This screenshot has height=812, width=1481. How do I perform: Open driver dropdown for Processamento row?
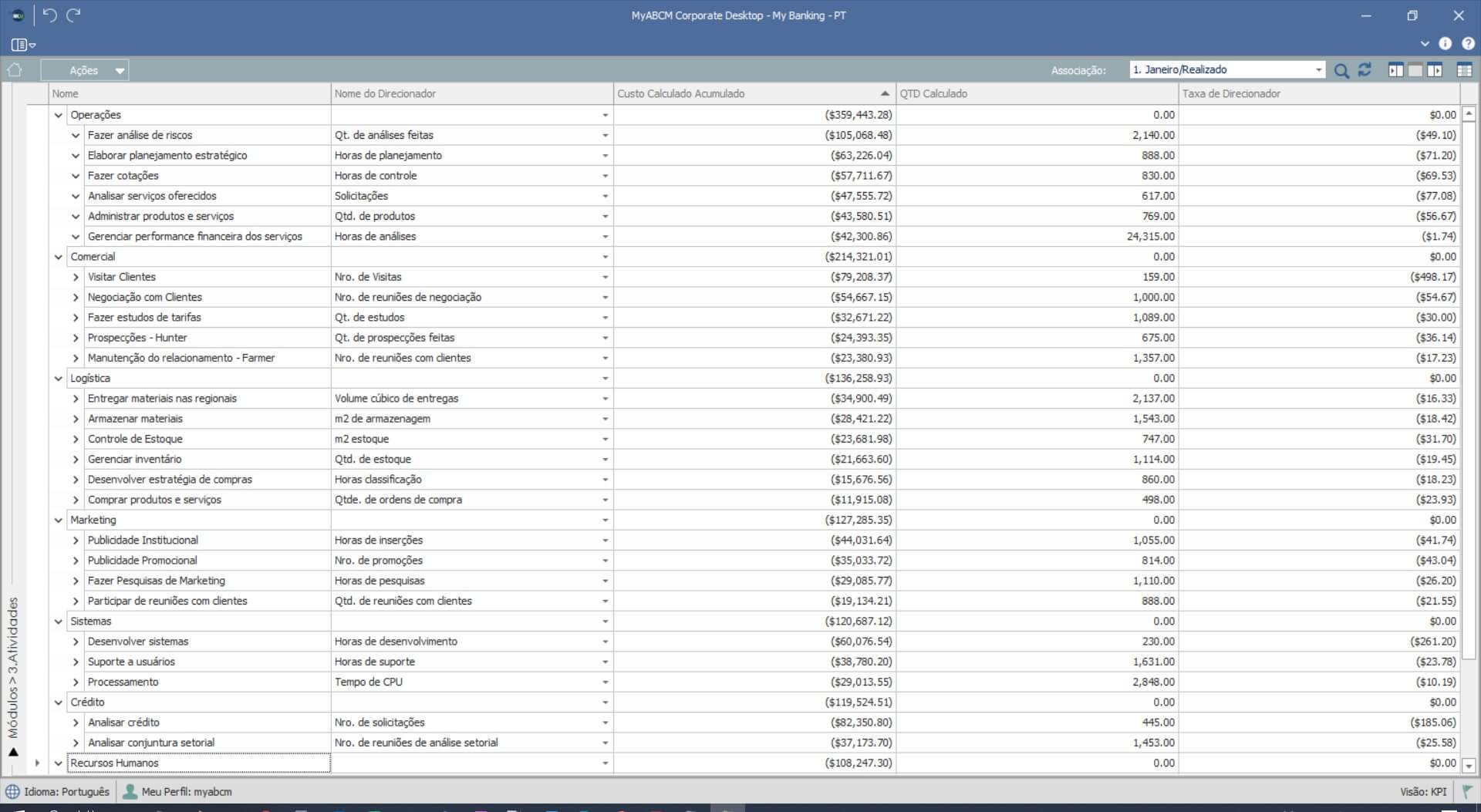(x=606, y=682)
